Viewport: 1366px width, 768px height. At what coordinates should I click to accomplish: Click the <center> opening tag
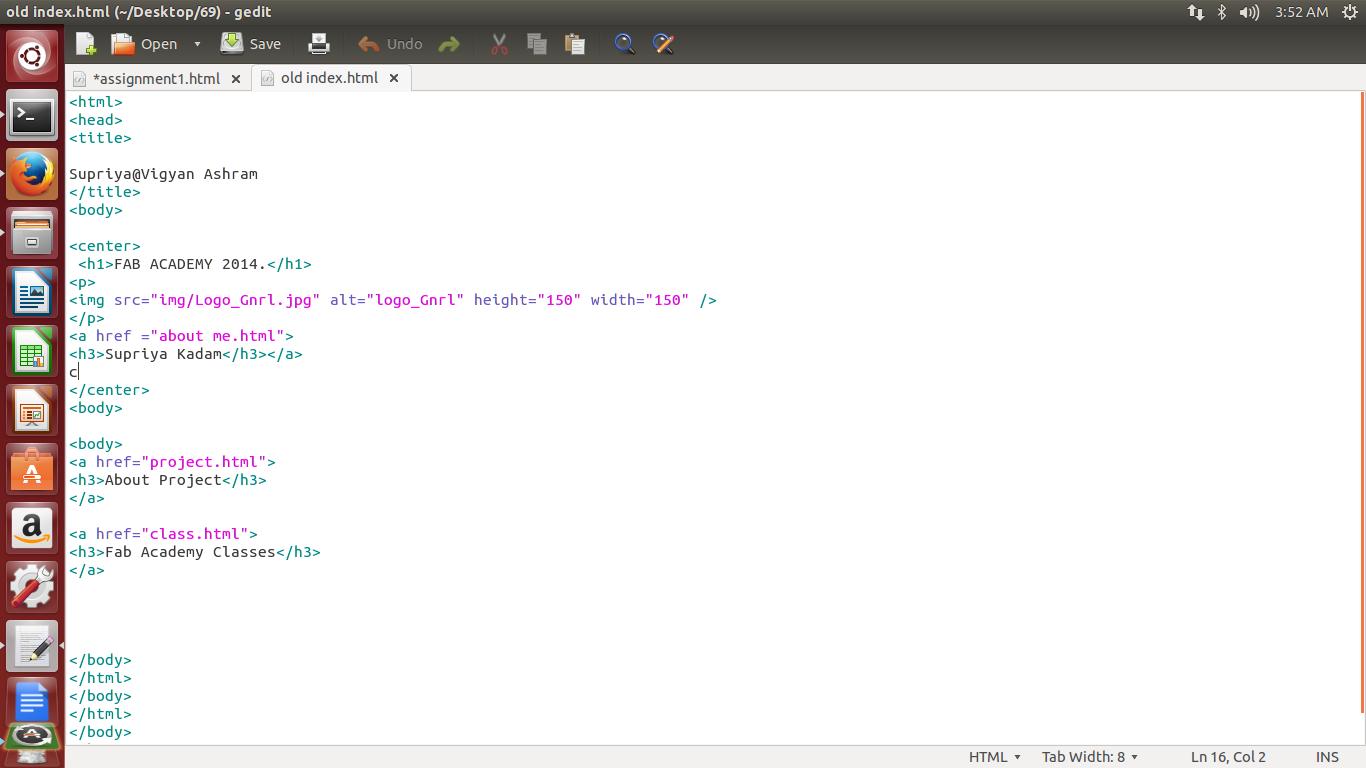tap(105, 246)
